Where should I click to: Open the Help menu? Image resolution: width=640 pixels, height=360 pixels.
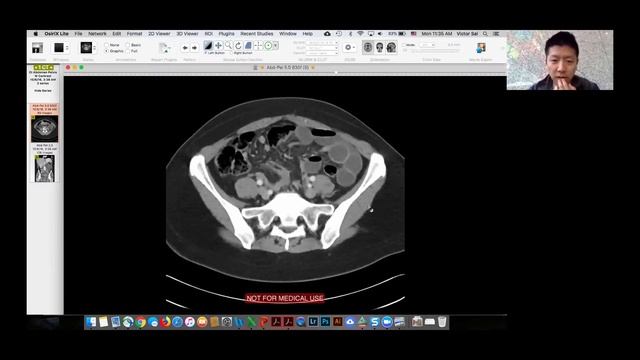click(x=307, y=34)
